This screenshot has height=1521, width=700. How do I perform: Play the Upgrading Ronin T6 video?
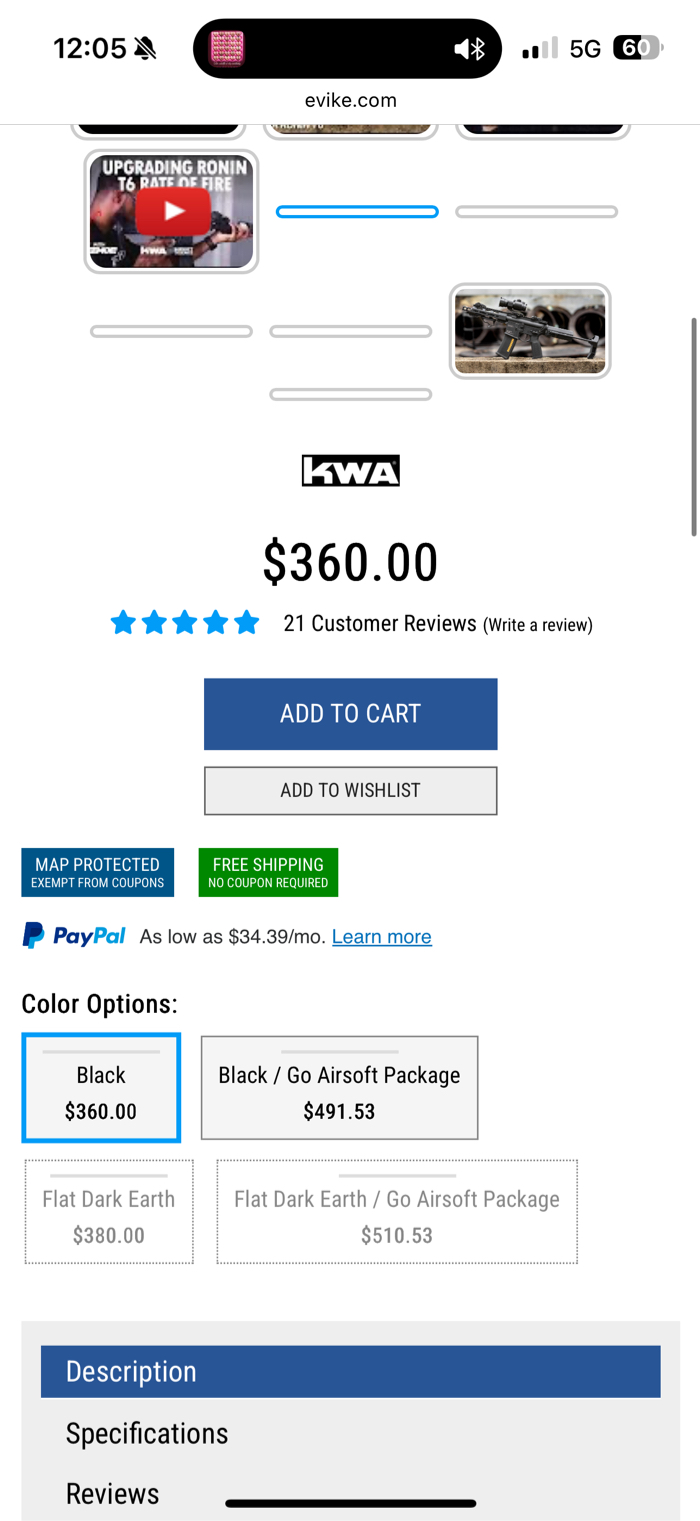pos(173,211)
